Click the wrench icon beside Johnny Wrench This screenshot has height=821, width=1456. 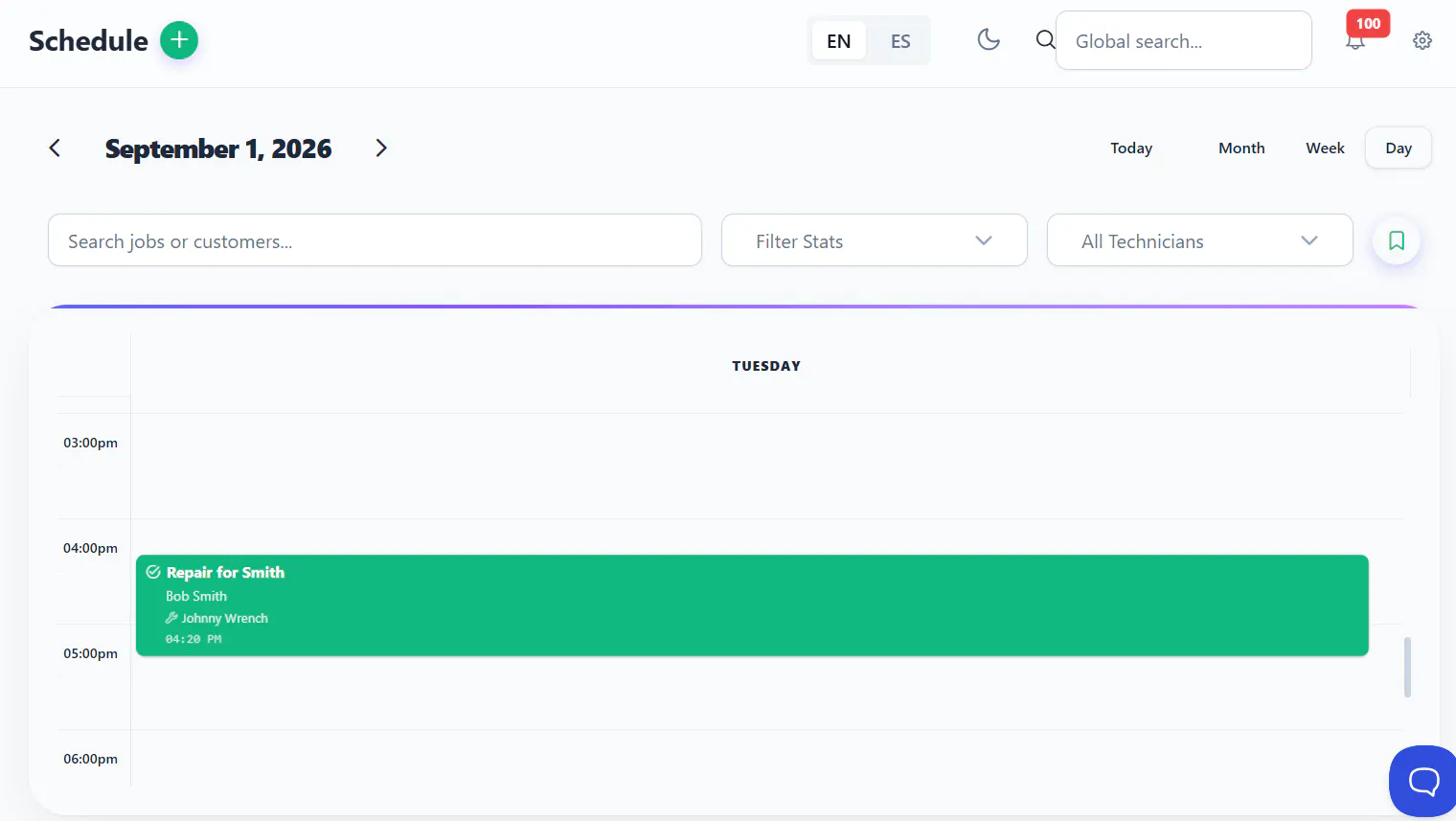click(x=171, y=618)
